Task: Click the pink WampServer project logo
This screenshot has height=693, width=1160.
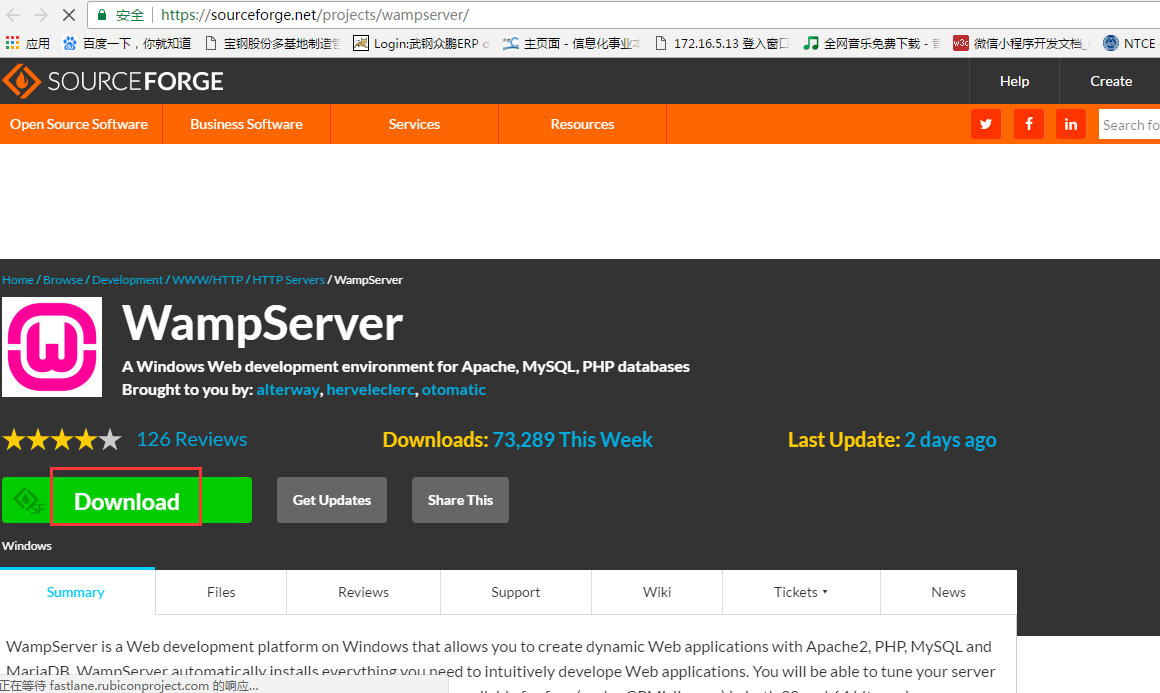Action: 52,347
